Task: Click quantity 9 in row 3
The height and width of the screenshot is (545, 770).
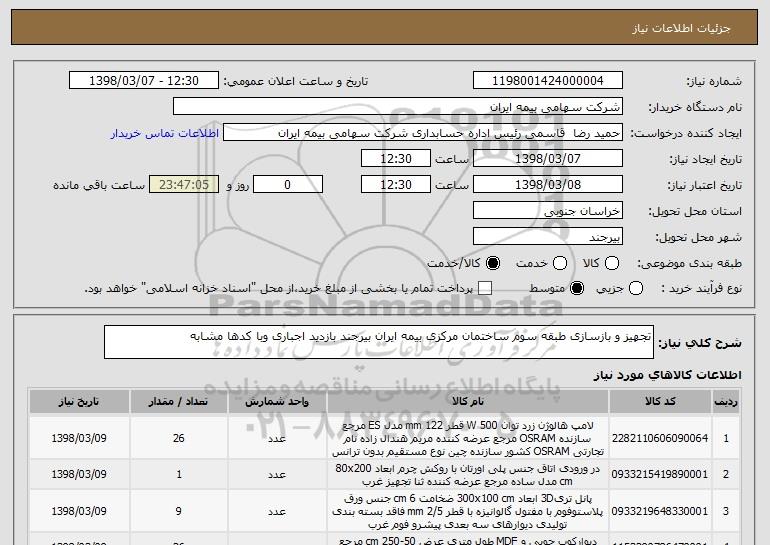Action: (178, 511)
